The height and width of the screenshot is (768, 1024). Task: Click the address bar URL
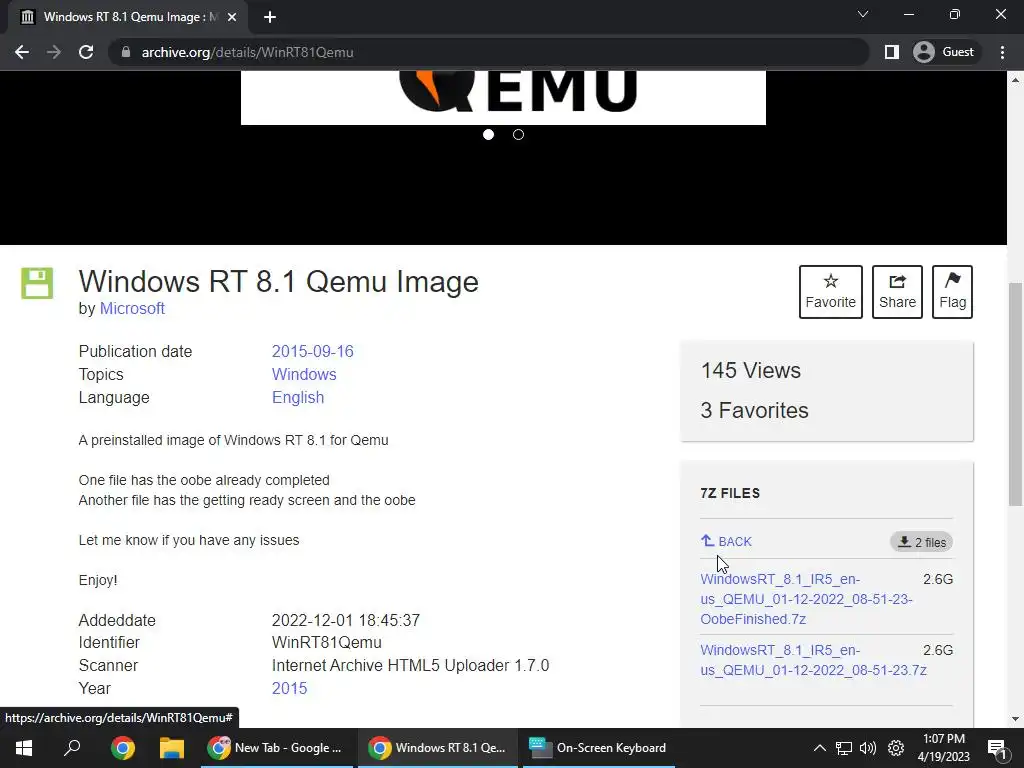[x=248, y=52]
